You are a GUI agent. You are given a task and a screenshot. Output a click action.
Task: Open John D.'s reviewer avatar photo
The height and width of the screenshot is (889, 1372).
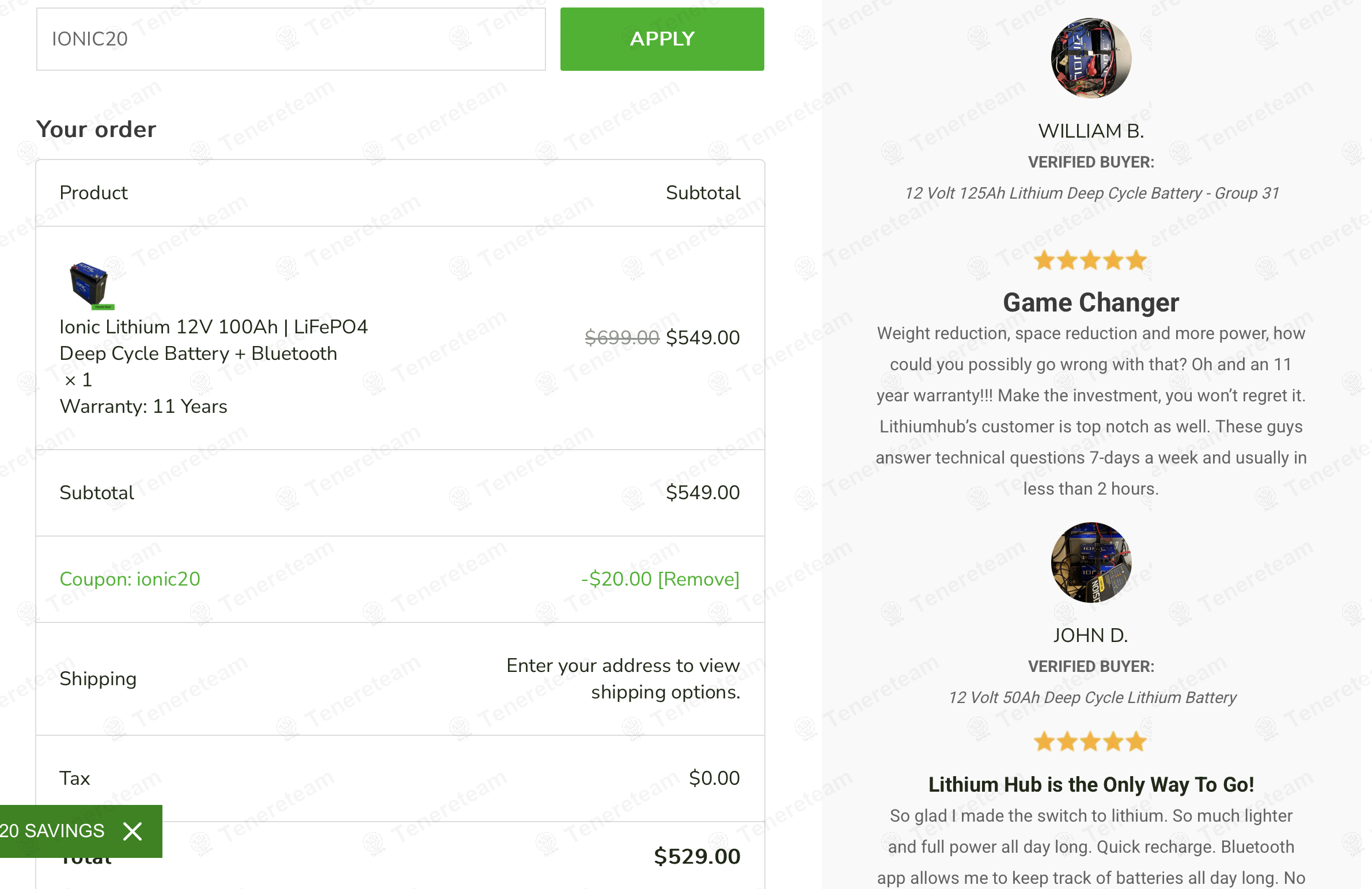pos(1090,563)
